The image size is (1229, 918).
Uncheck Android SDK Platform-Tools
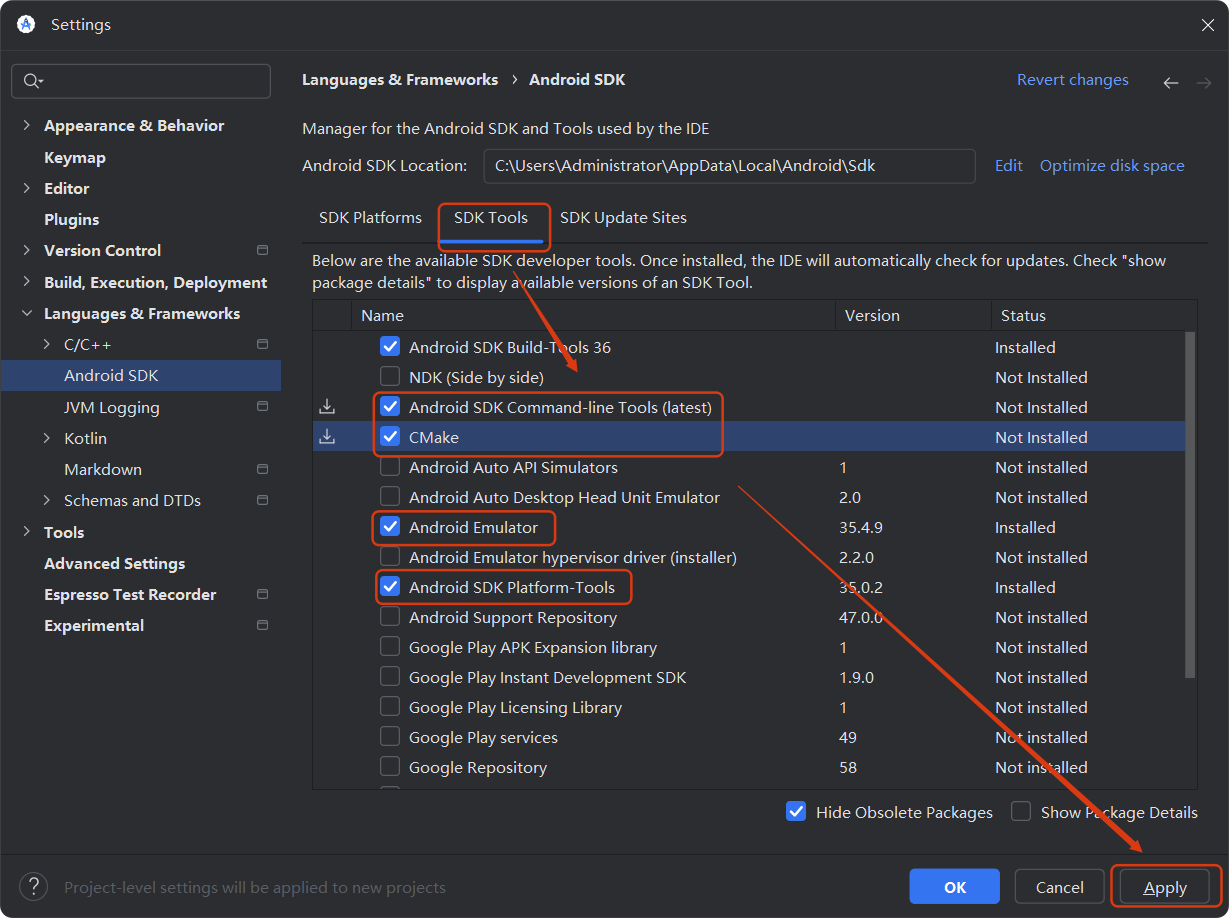pos(390,587)
